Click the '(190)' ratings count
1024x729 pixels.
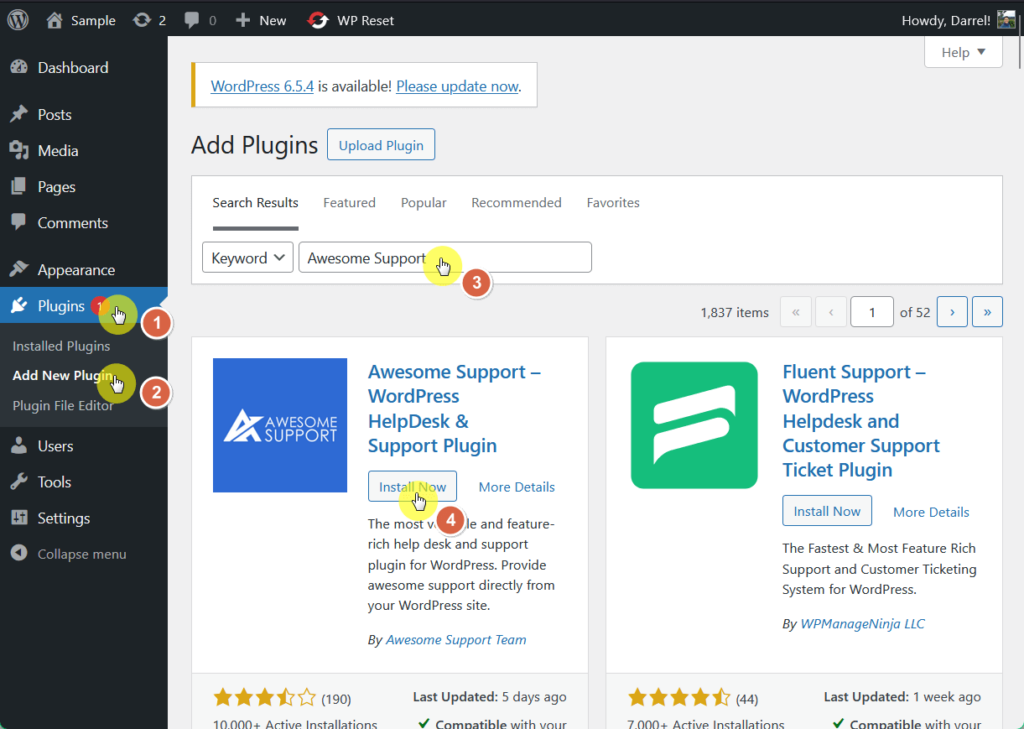(x=336, y=699)
